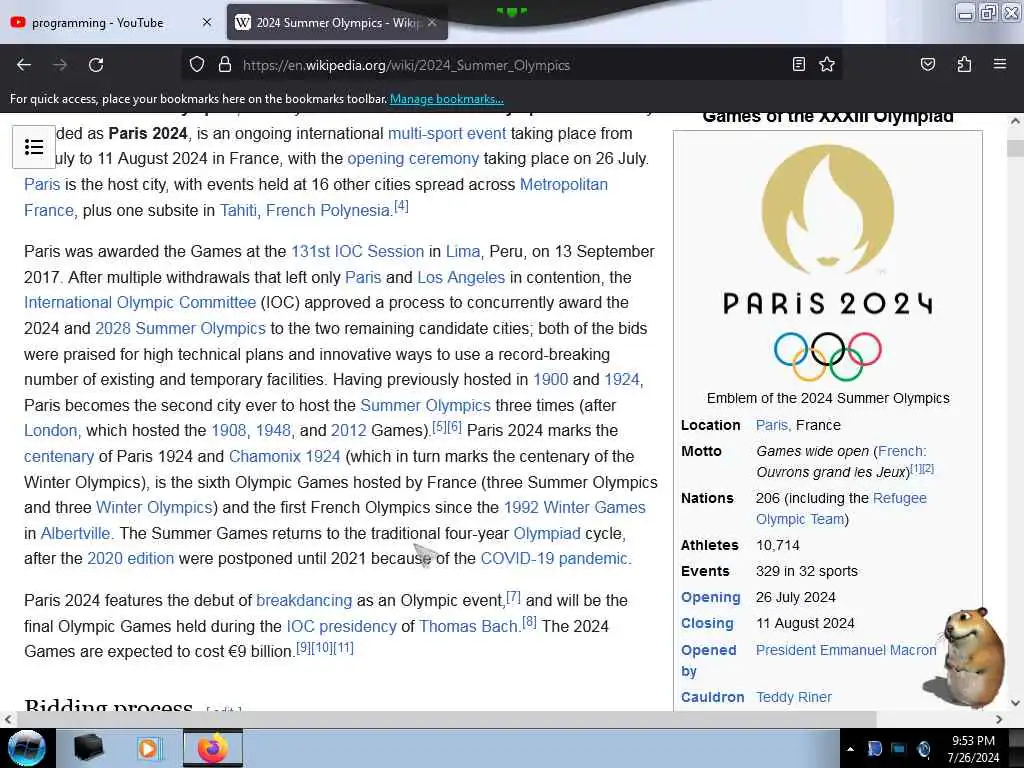Click the horizontal scrollbar left arrow

coord(7,719)
